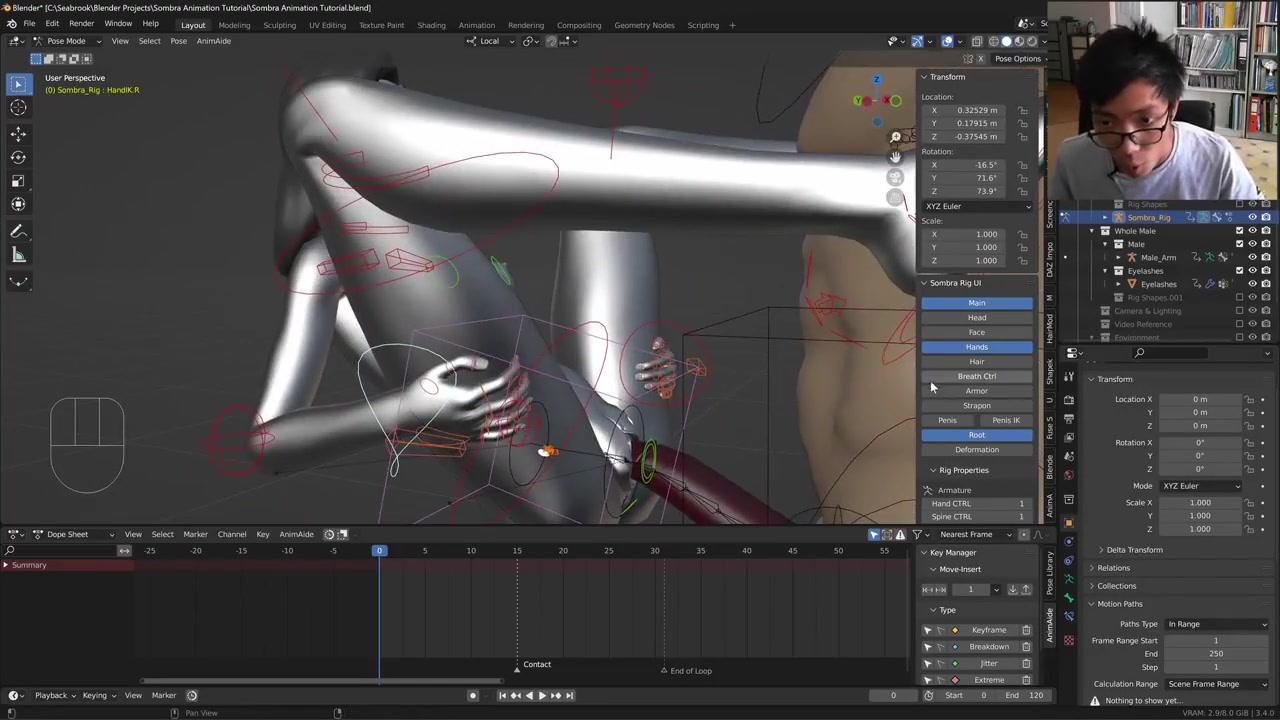Open the XYZ Euler rotation mode dropdown
Image resolution: width=1280 pixels, height=720 pixels.
(x=977, y=206)
